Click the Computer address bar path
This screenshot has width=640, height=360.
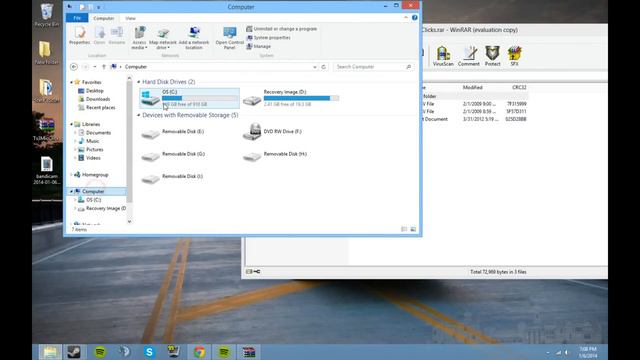point(136,67)
